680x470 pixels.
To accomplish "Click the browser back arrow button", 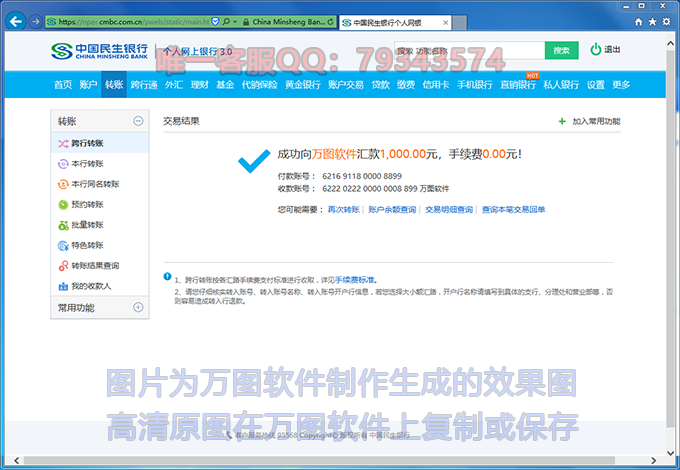I will point(14,20).
